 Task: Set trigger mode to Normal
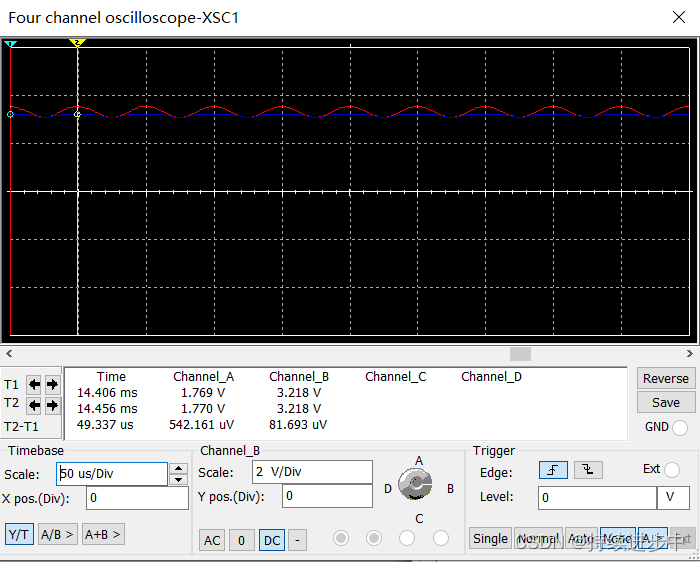[x=538, y=539]
